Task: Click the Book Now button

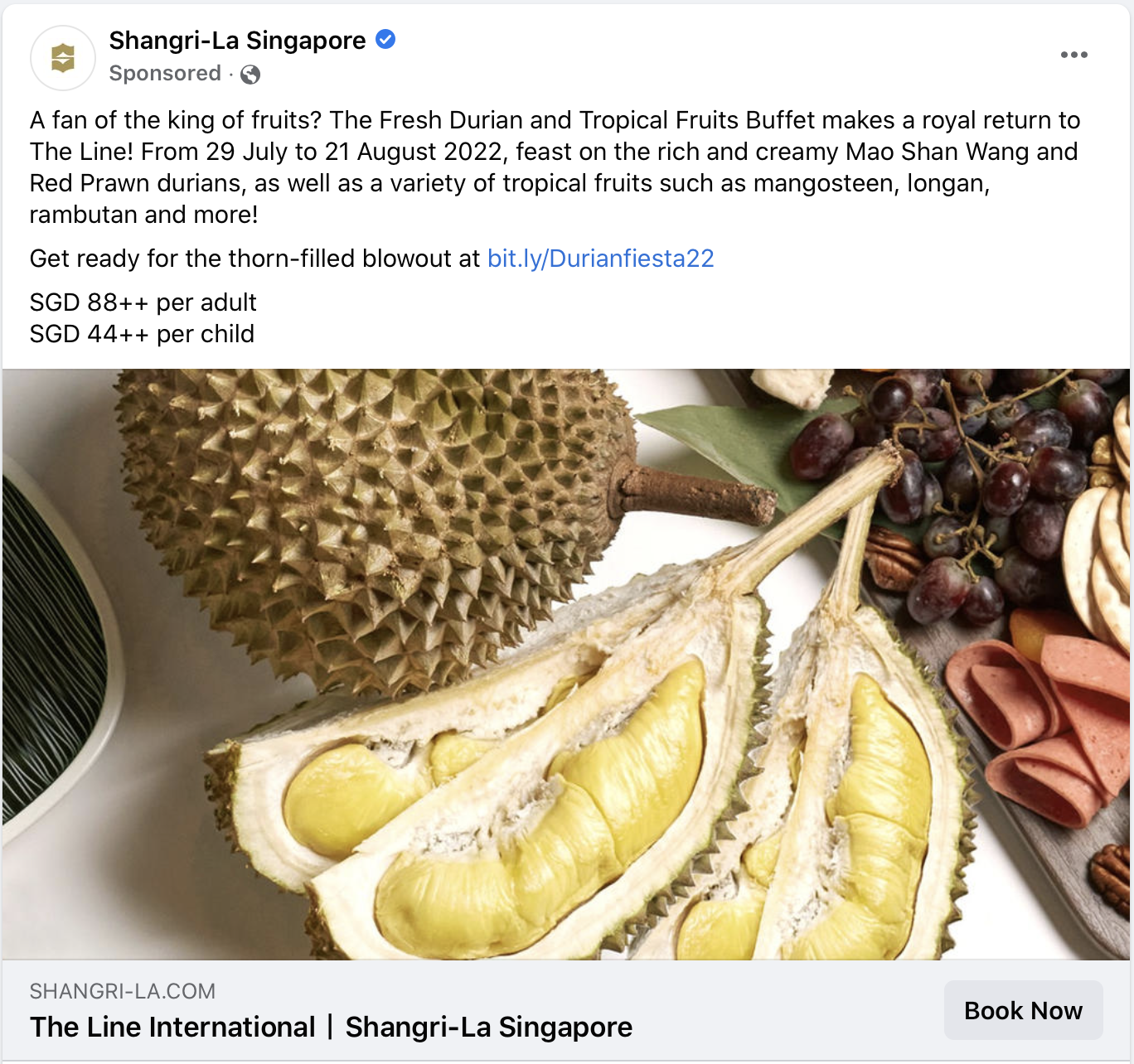Action: point(1023,1010)
